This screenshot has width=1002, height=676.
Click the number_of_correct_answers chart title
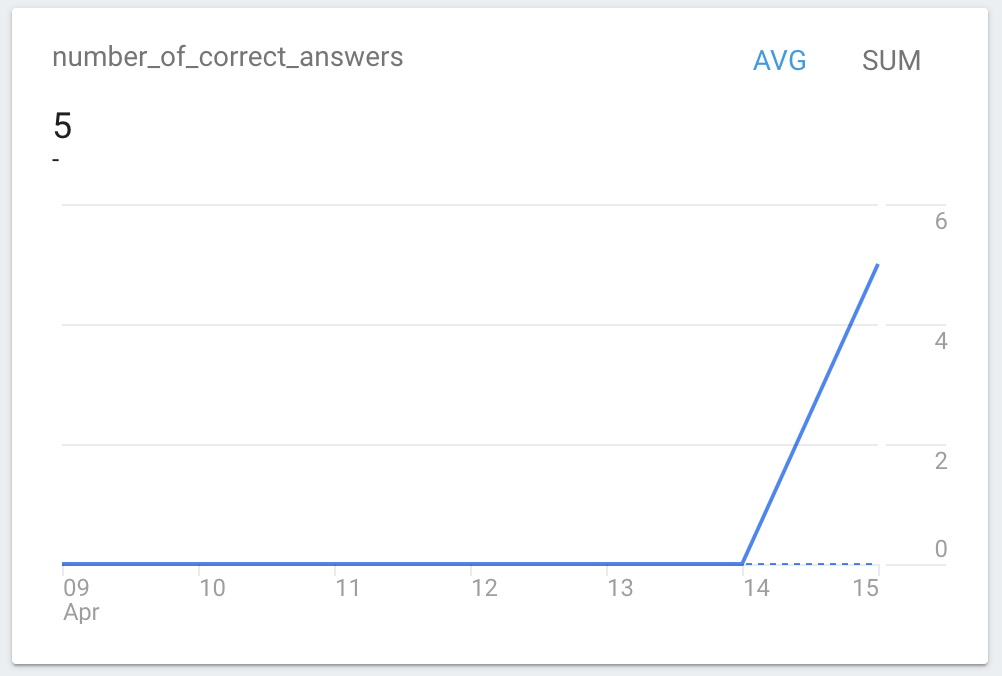coord(227,57)
